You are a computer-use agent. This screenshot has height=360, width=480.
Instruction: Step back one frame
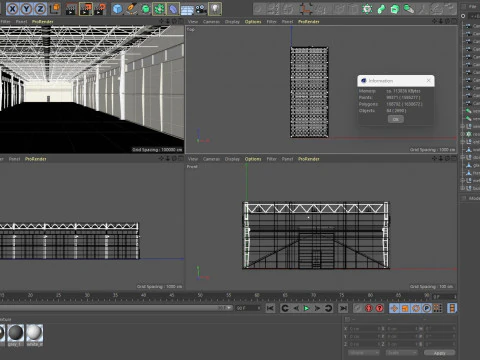point(296,308)
